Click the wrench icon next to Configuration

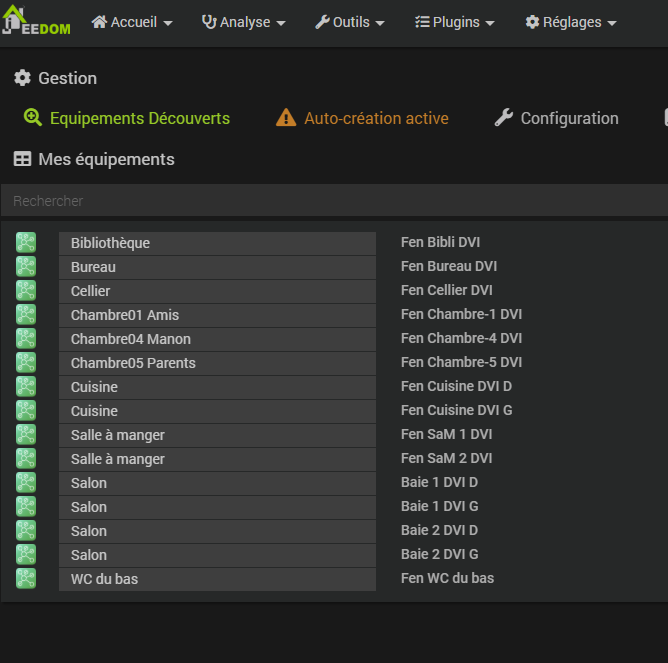tap(504, 118)
